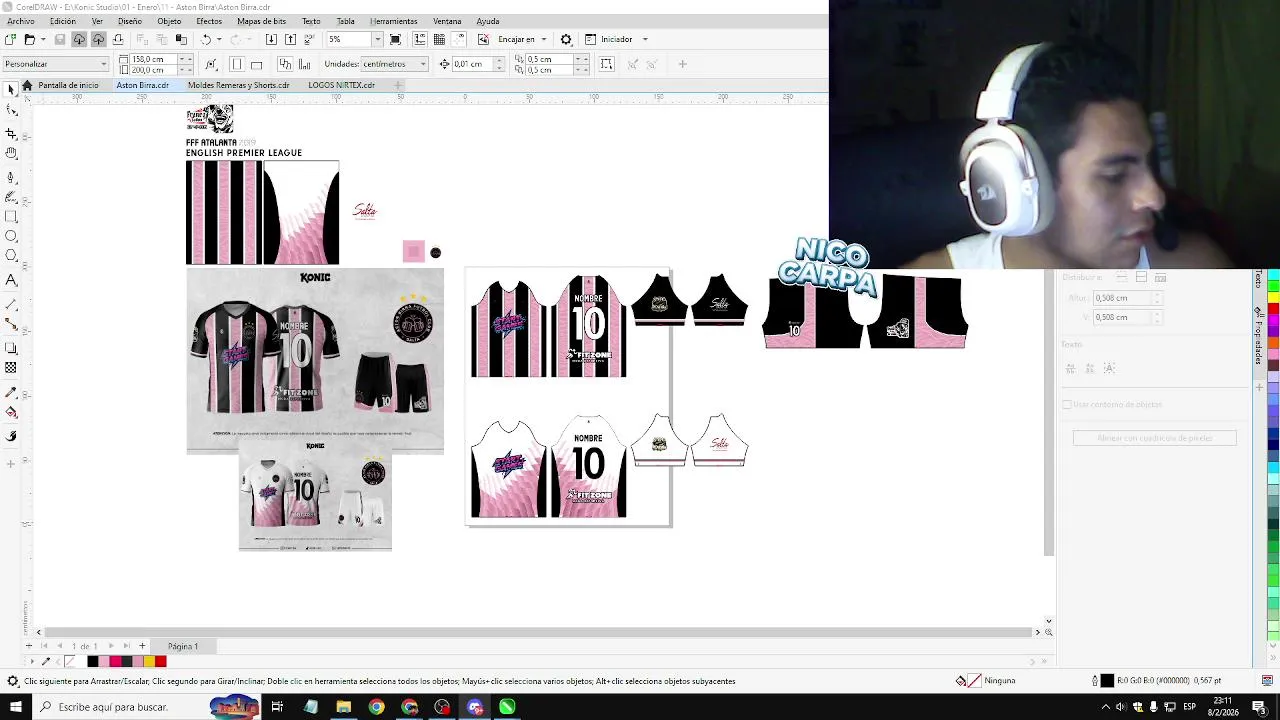Toggle snap off icon

click(x=483, y=39)
